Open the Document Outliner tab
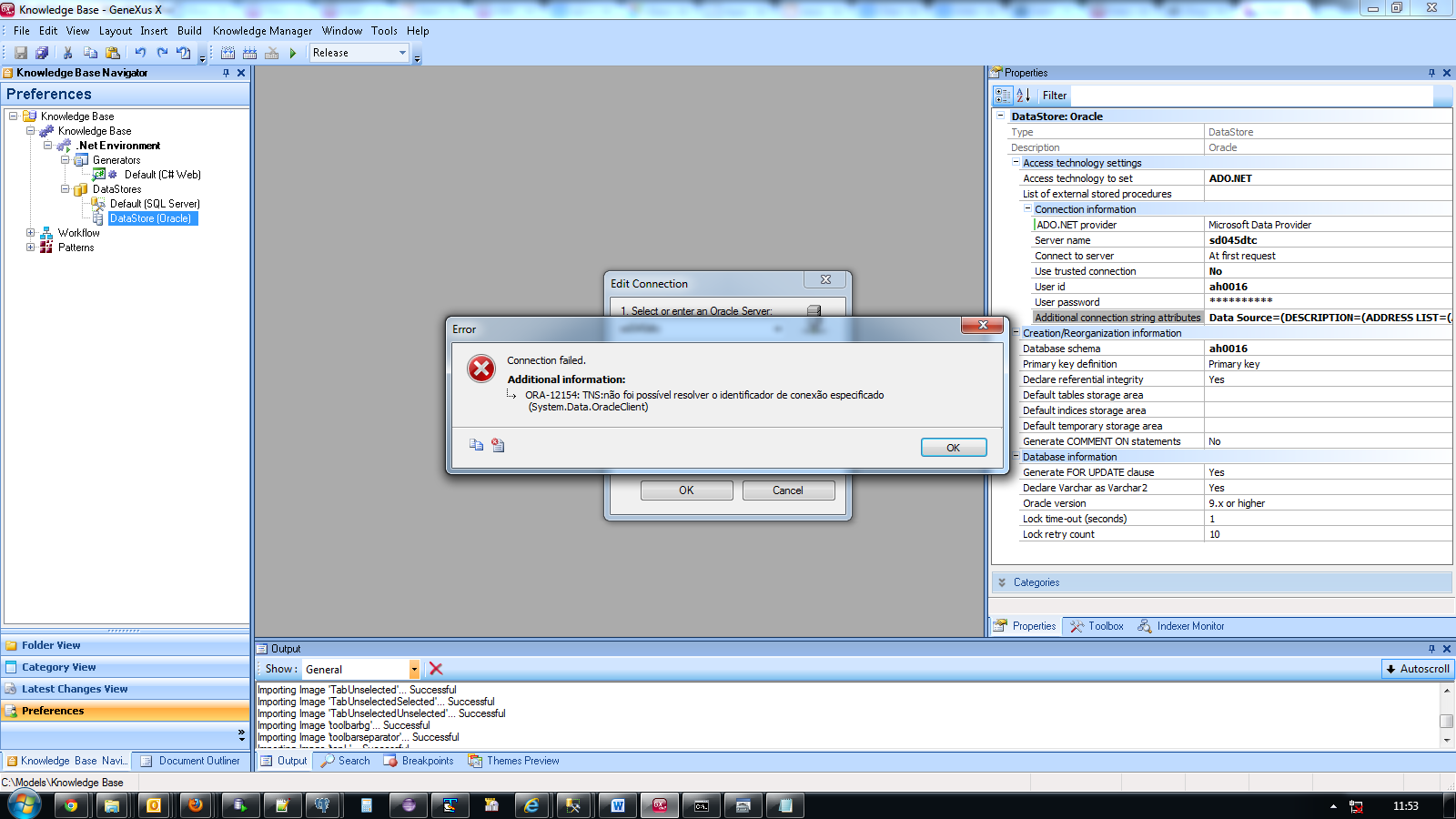 click(190, 761)
